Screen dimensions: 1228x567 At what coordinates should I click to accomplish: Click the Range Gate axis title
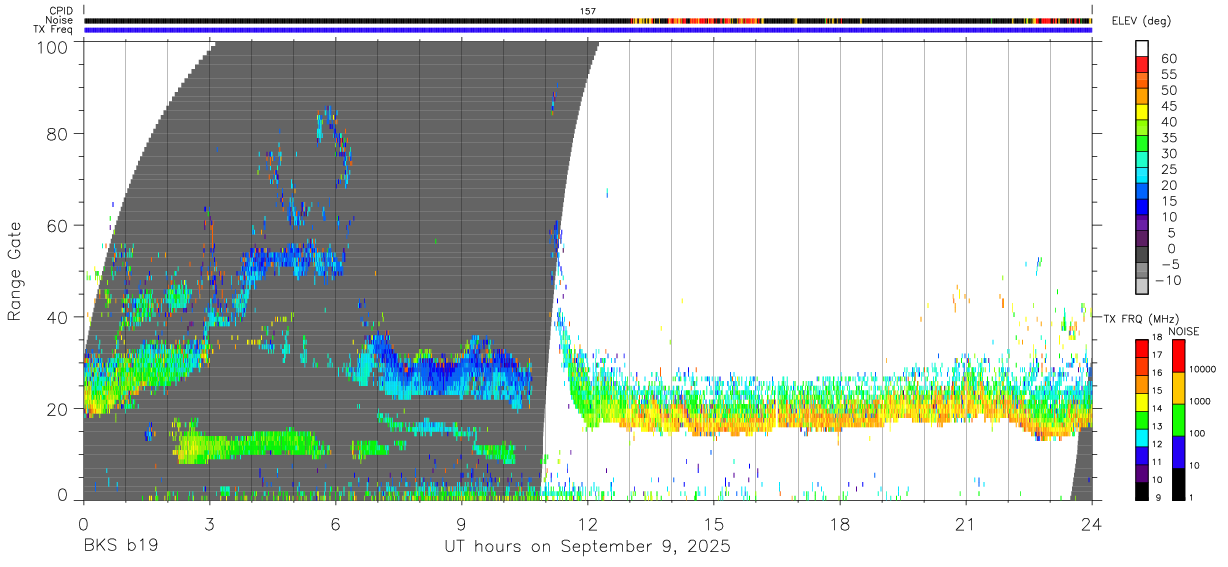click(x=15, y=269)
